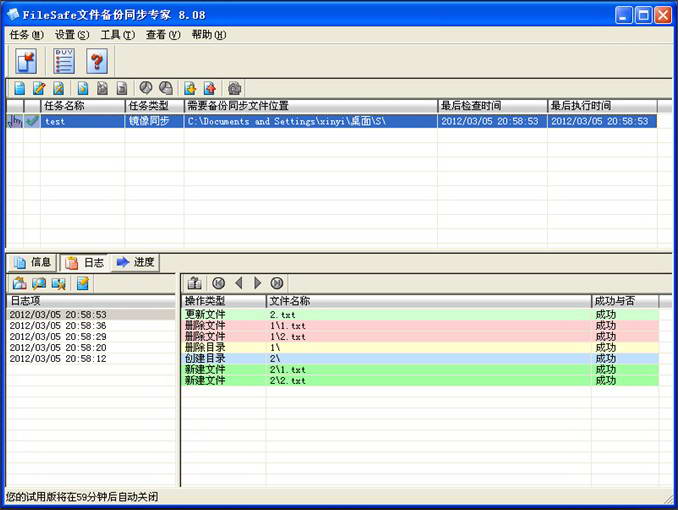Click the red up-arrow export icon

[210, 88]
